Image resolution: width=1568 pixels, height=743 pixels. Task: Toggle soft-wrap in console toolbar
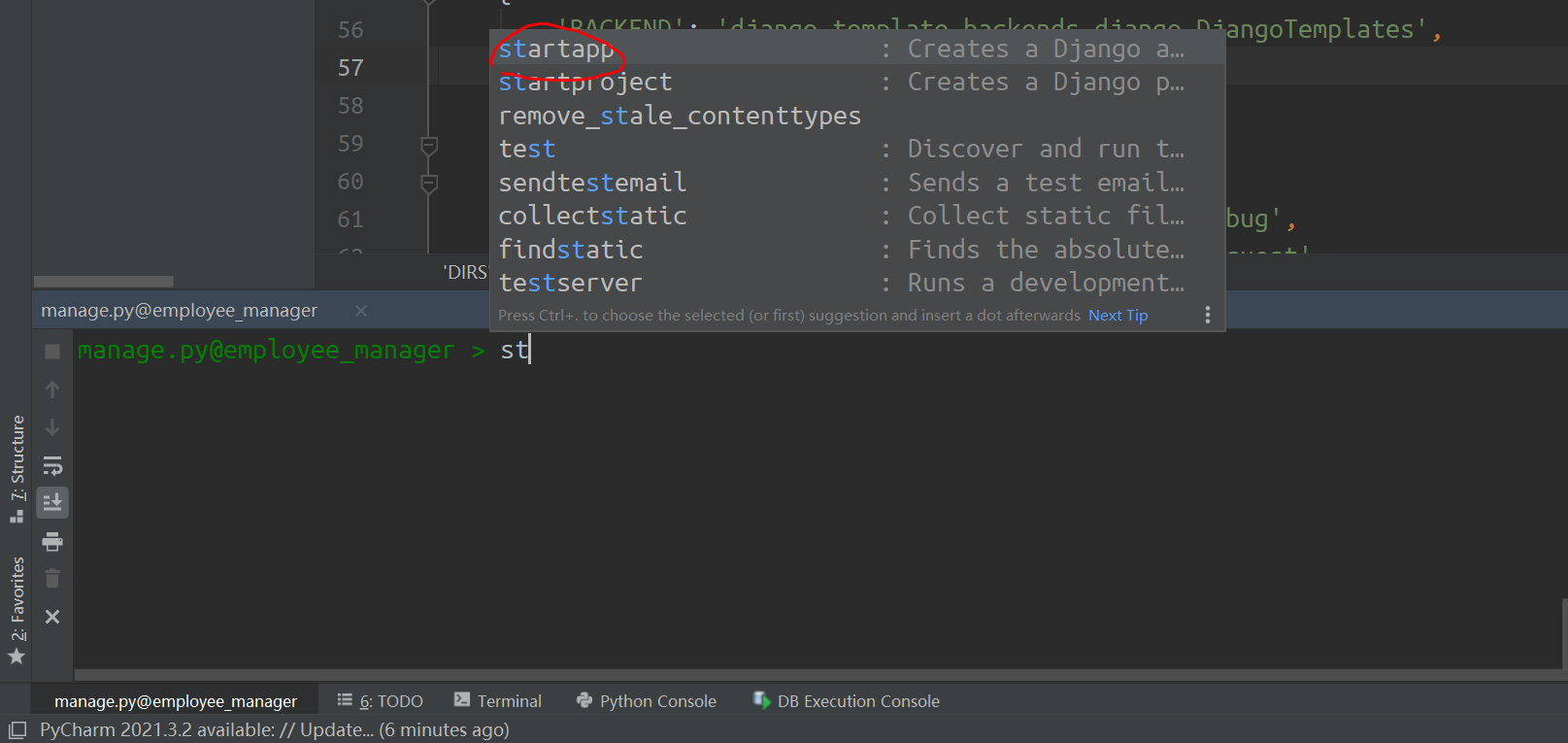[x=52, y=465]
